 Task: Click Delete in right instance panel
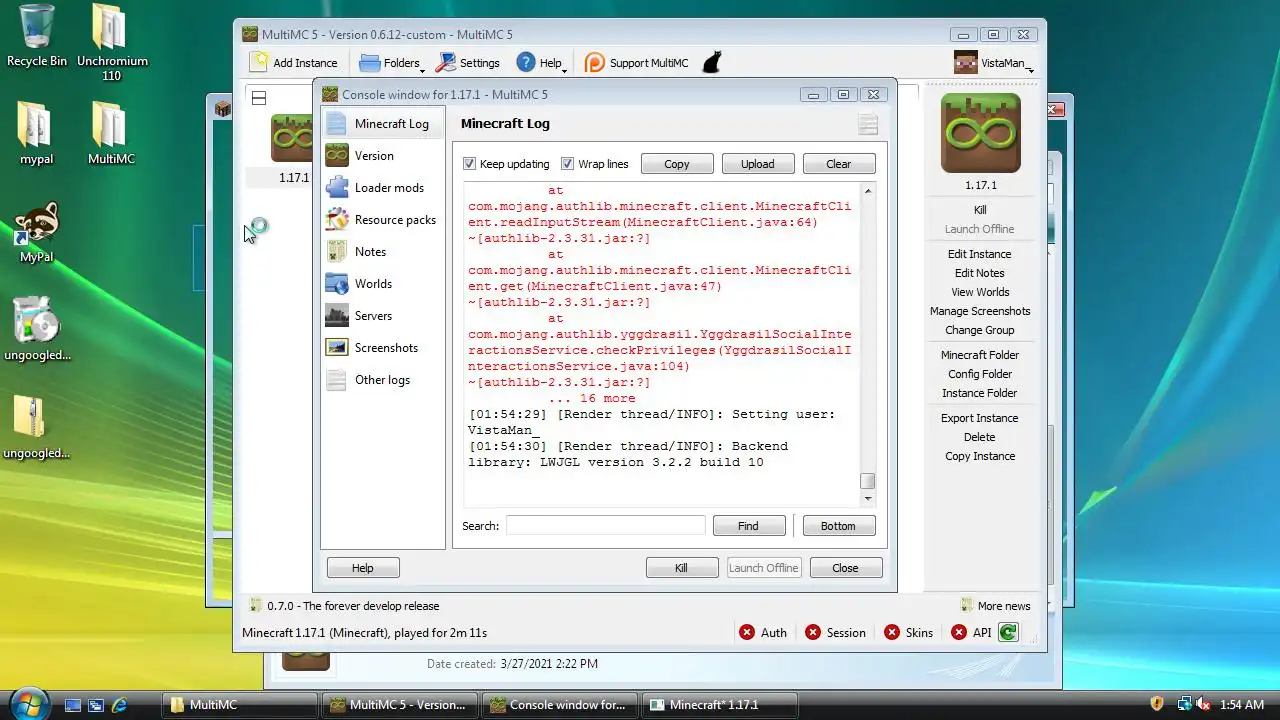tap(980, 437)
